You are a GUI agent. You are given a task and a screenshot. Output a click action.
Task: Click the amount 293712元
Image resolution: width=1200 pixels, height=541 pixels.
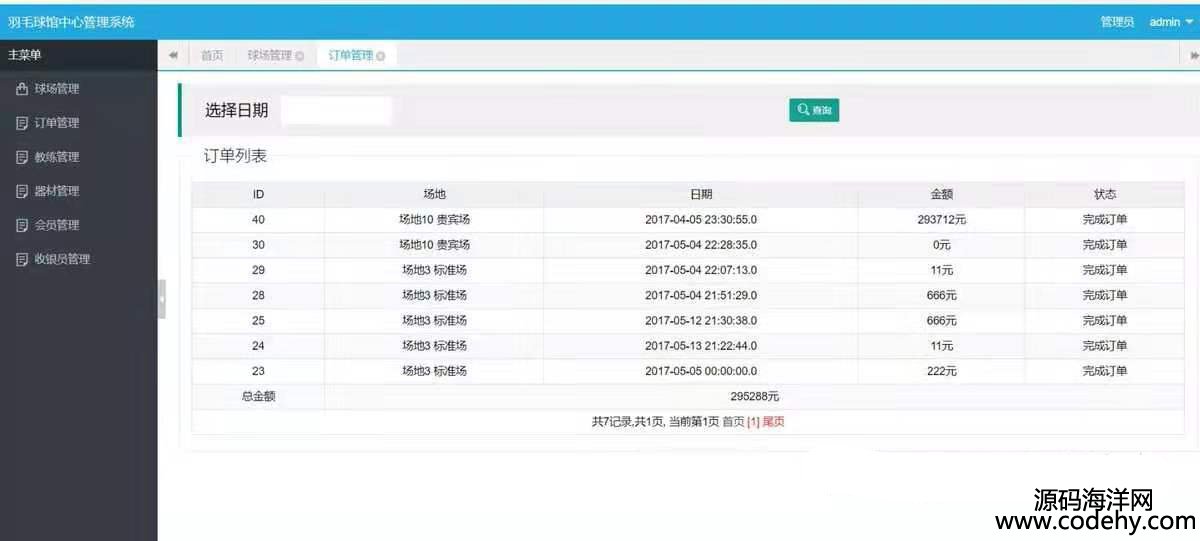(x=941, y=219)
